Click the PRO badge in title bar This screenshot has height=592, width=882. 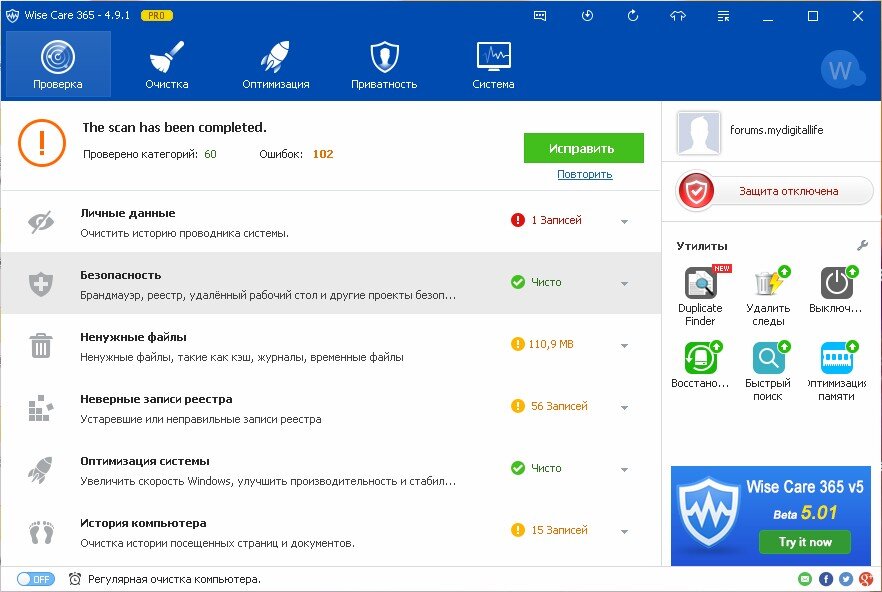click(x=156, y=16)
